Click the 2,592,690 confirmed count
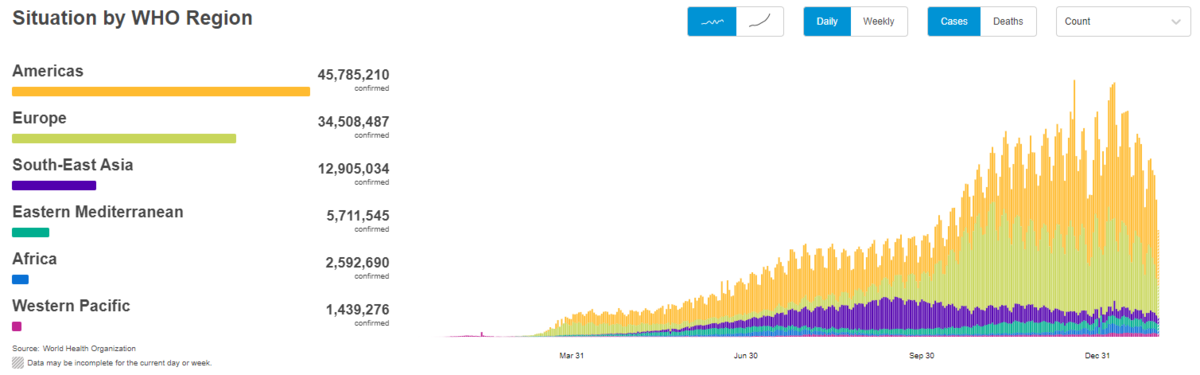 tap(357, 263)
